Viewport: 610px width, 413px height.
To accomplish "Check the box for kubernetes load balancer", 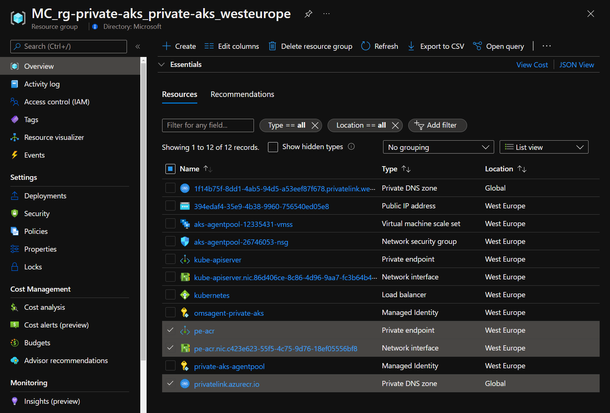I will (x=170, y=294).
